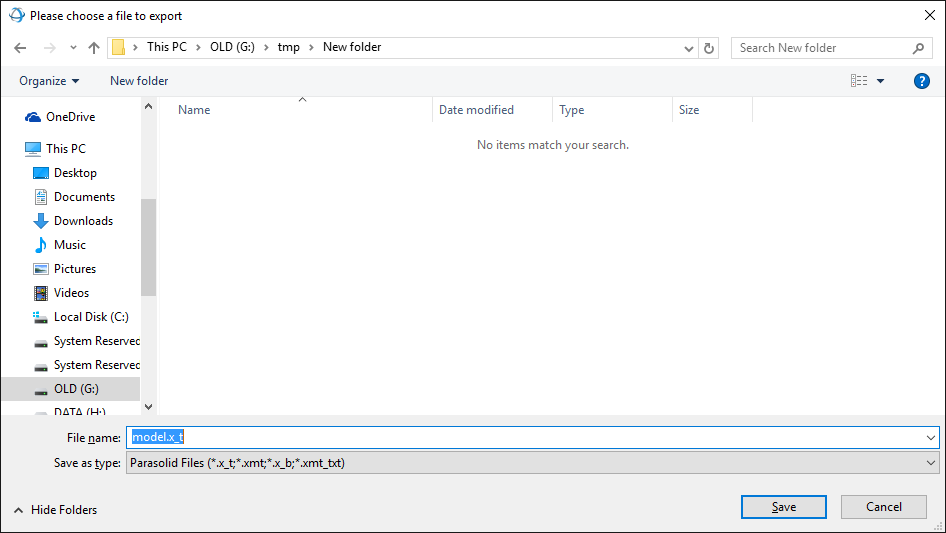Open the Downloads folder in sidebar
This screenshot has height=533, width=946.
point(83,221)
